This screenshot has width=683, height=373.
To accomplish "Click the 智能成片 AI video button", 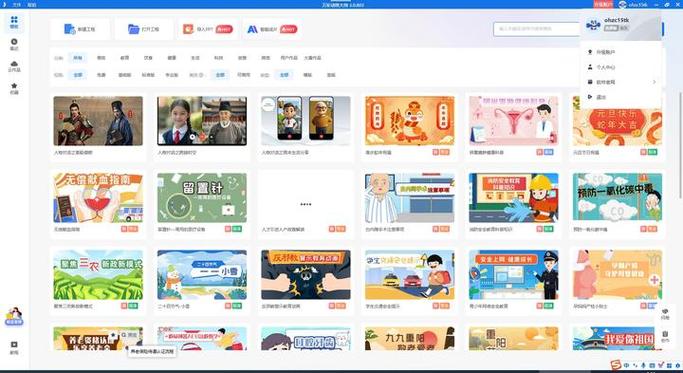I will point(272,29).
